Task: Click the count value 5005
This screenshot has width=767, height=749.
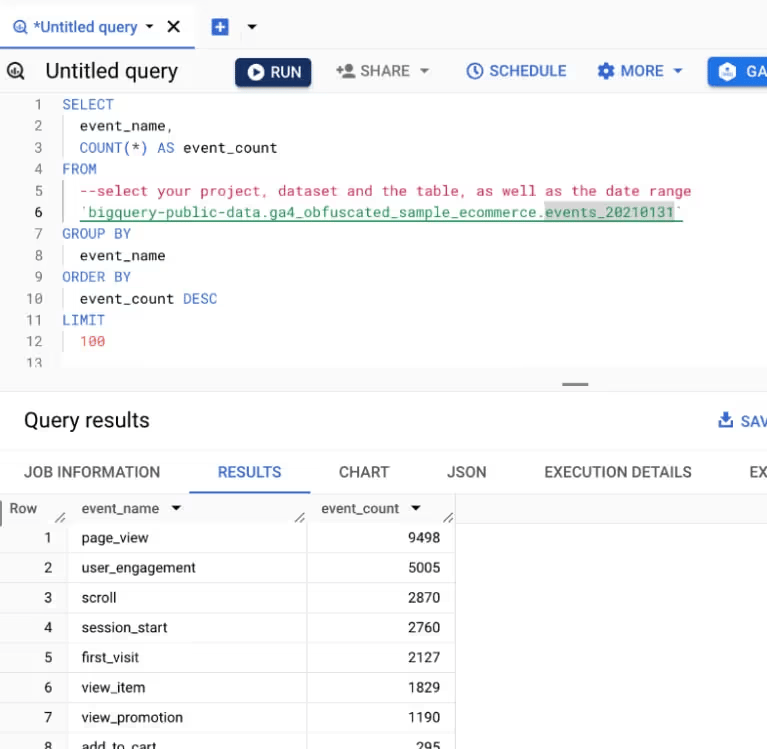Action: pos(424,567)
